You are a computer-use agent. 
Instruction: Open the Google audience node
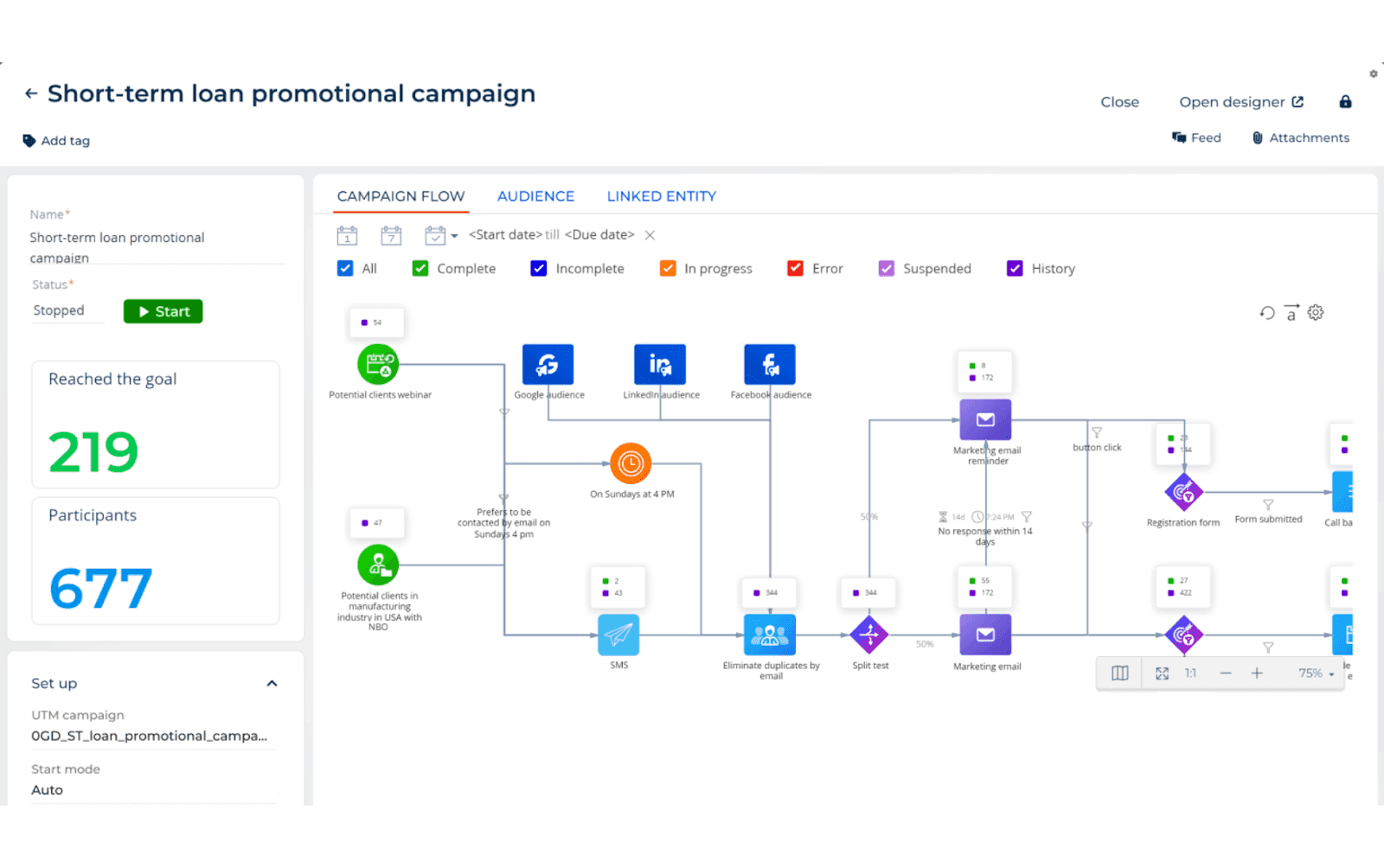click(x=548, y=363)
